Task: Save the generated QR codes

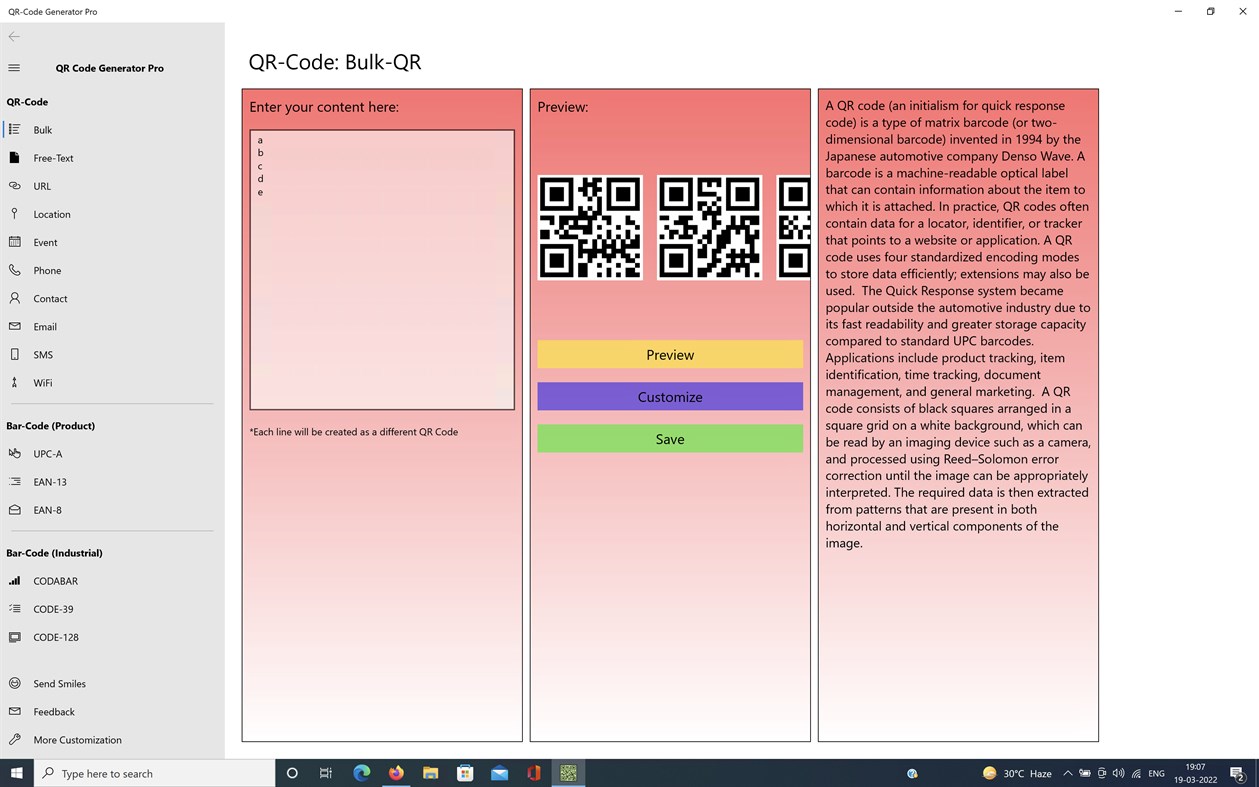Action: pyautogui.click(x=669, y=438)
